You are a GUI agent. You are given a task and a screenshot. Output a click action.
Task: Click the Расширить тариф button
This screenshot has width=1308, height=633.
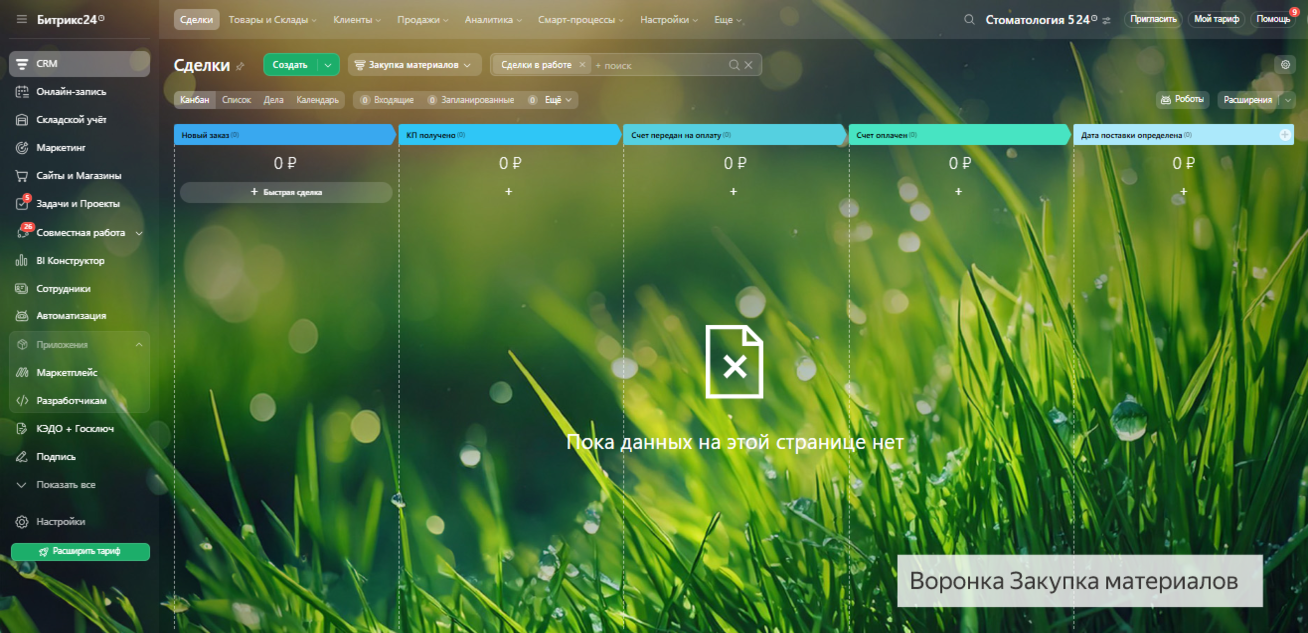point(80,552)
